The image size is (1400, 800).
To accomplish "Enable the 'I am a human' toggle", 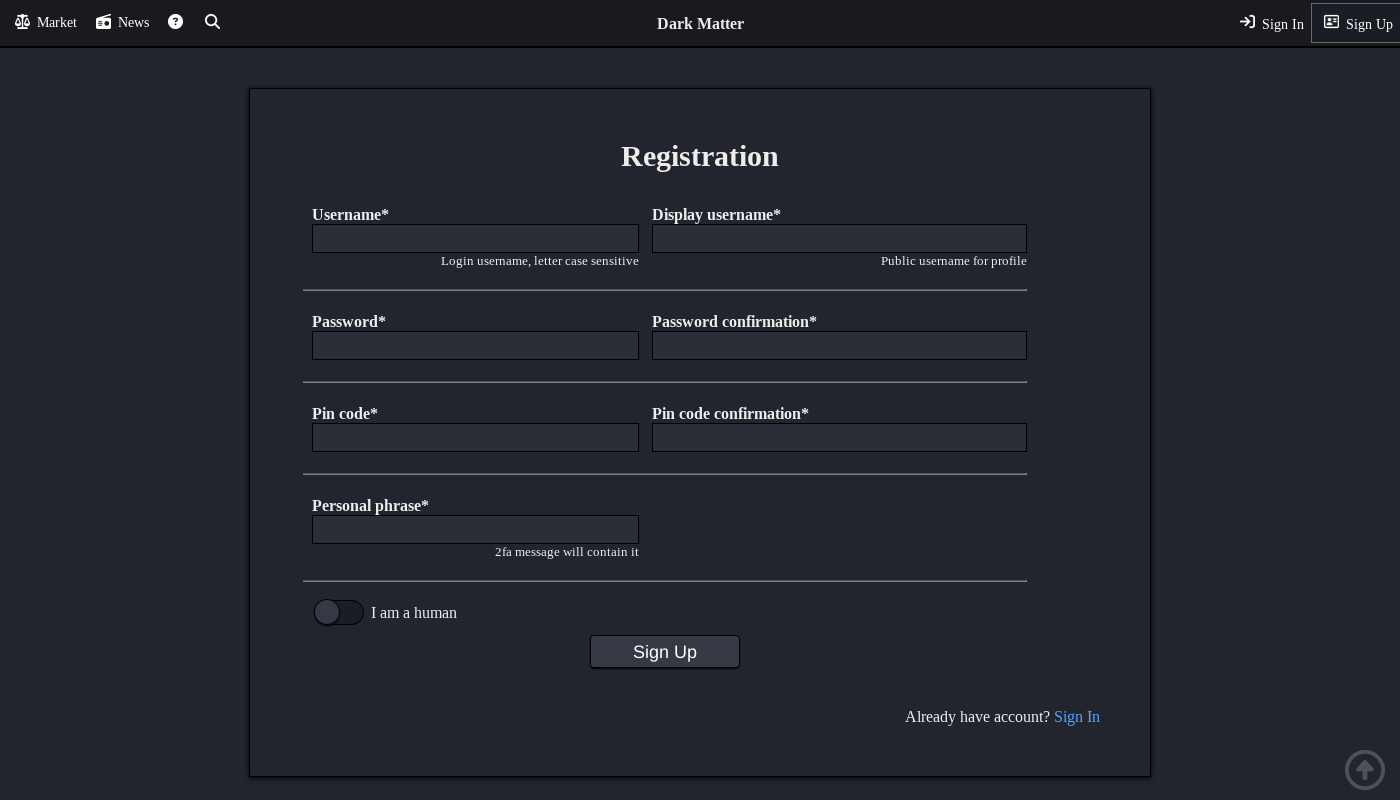I will 339,612.
